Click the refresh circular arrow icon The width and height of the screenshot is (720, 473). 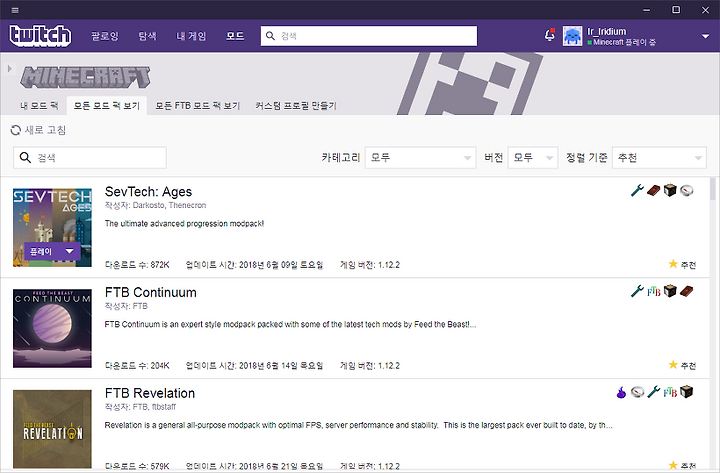(x=16, y=130)
